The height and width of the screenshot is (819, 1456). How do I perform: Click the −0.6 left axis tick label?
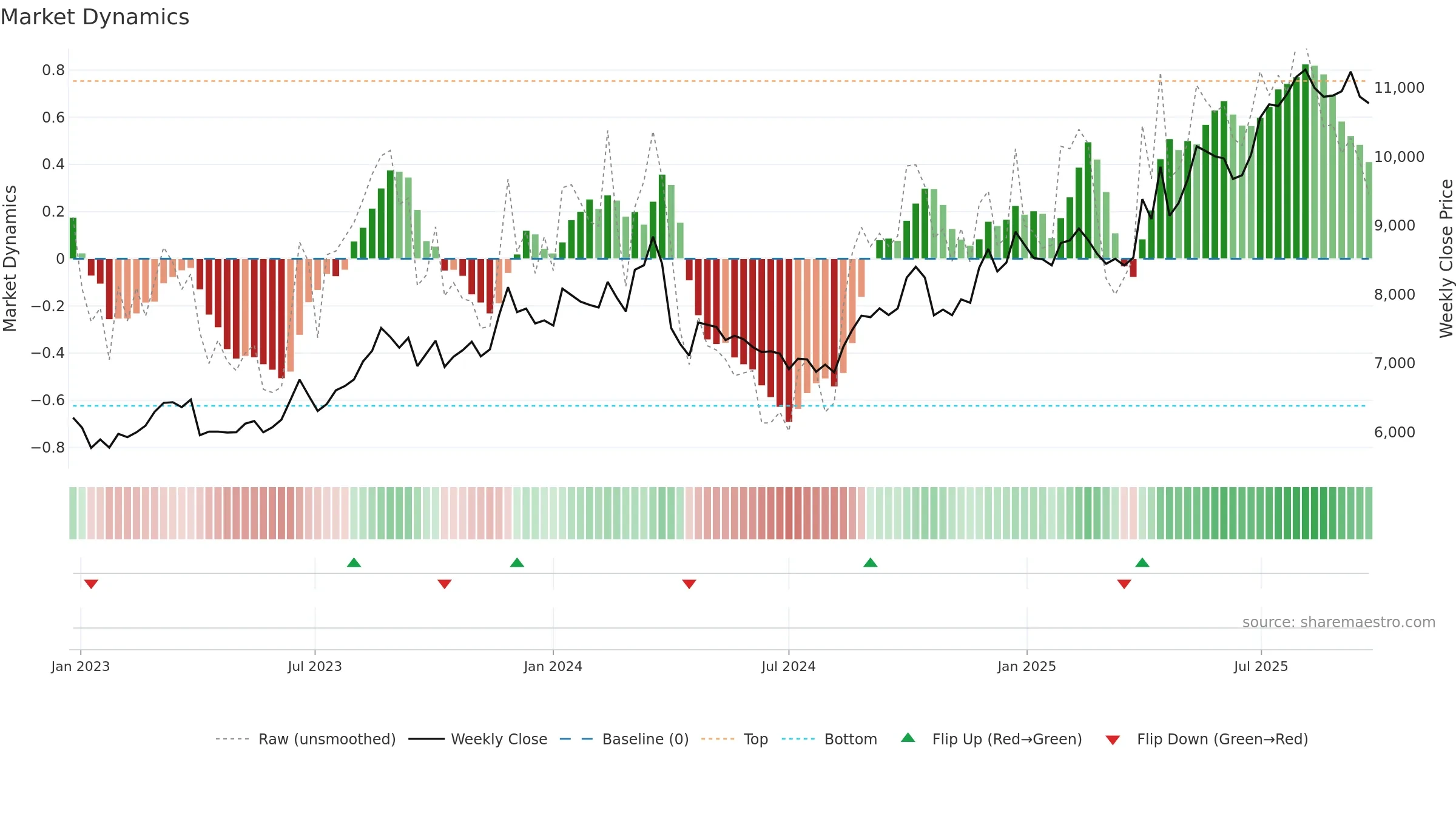[x=48, y=400]
